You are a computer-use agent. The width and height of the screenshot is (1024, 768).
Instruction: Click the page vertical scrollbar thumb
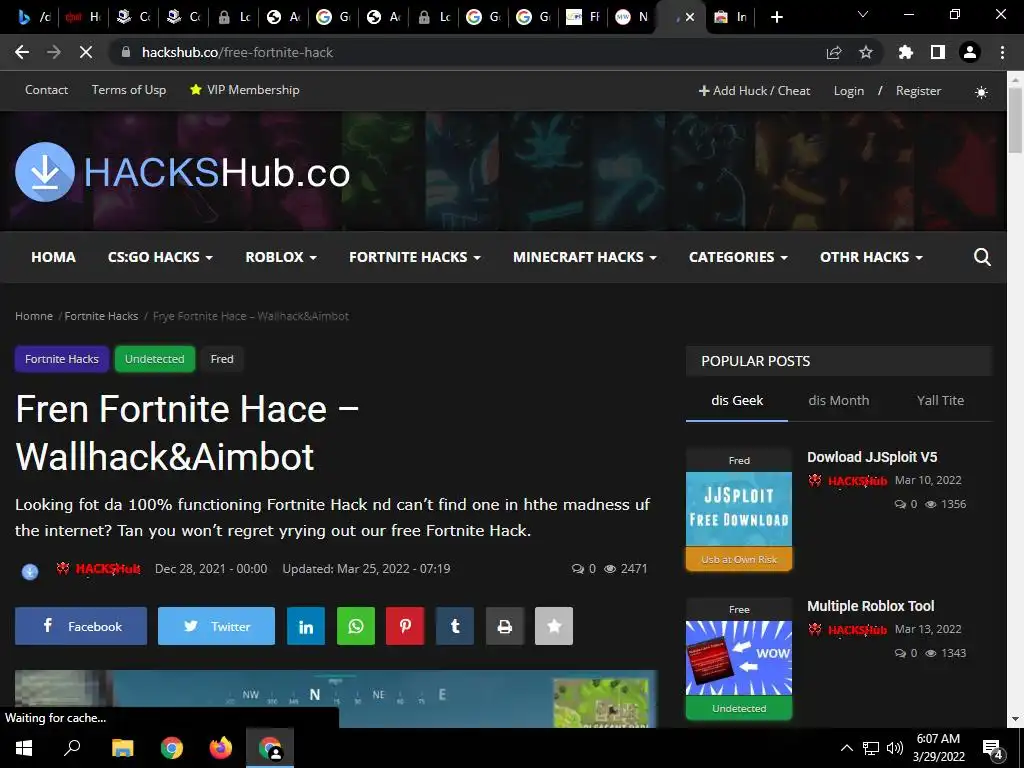pos(1015,120)
